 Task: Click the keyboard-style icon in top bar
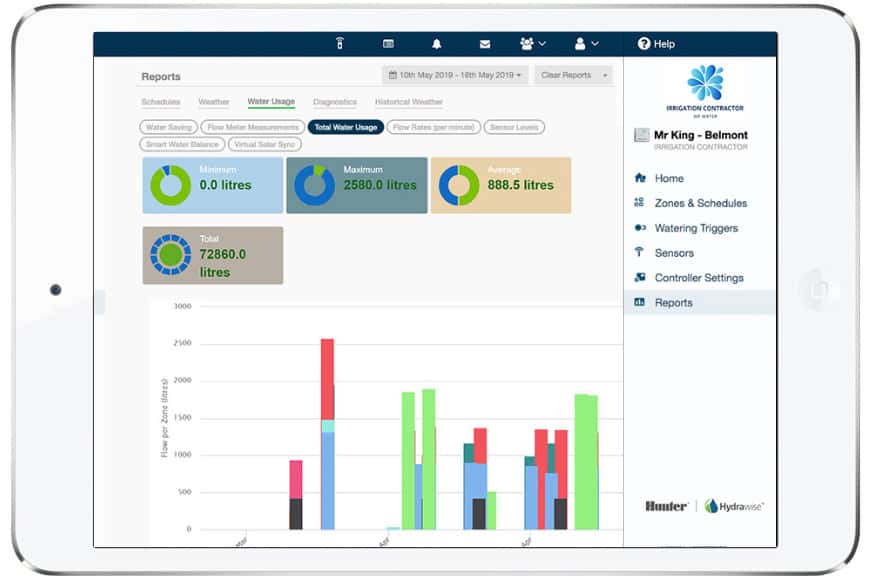click(388, 44)
